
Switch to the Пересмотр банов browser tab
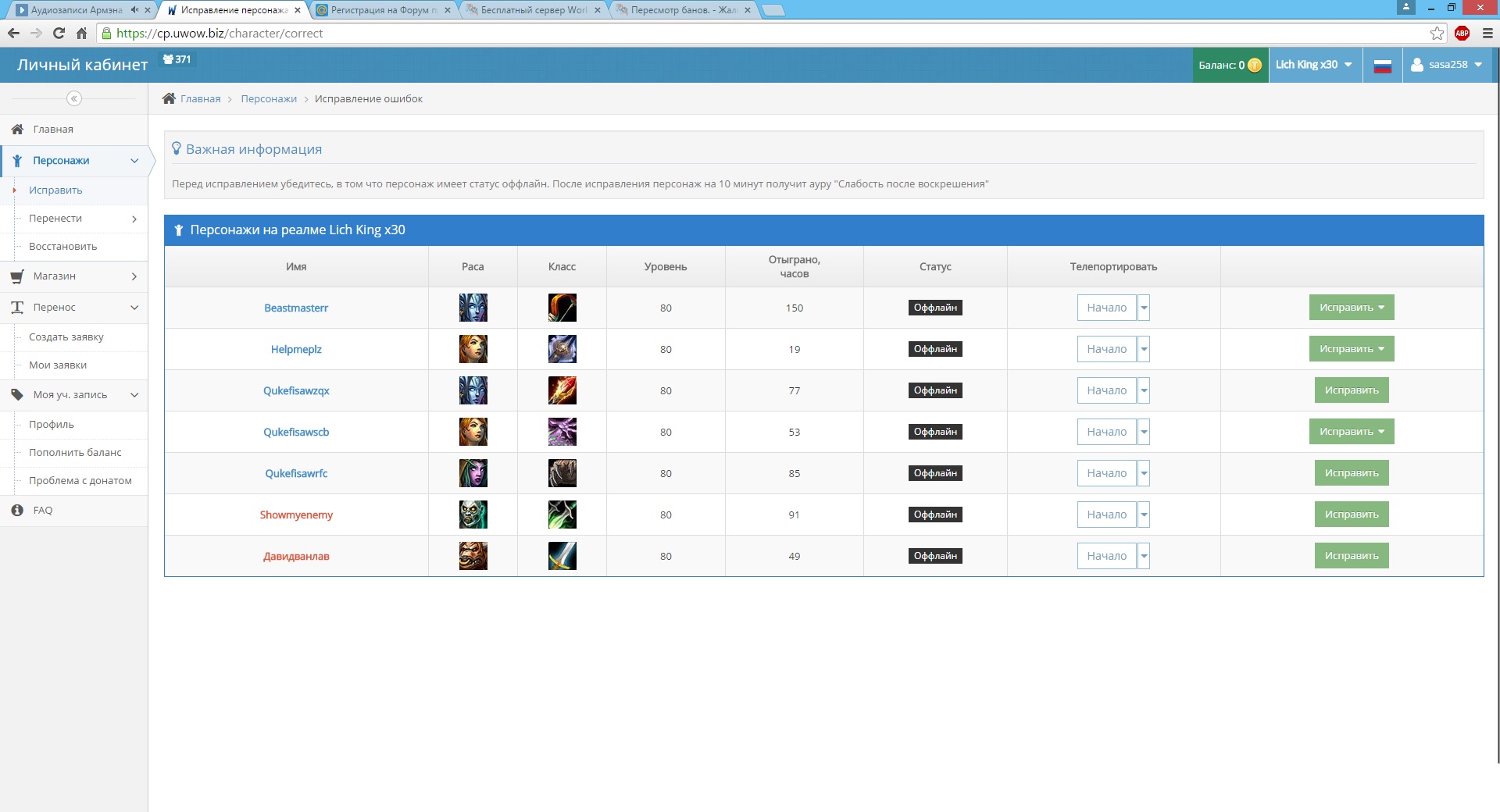coord(682,10)
